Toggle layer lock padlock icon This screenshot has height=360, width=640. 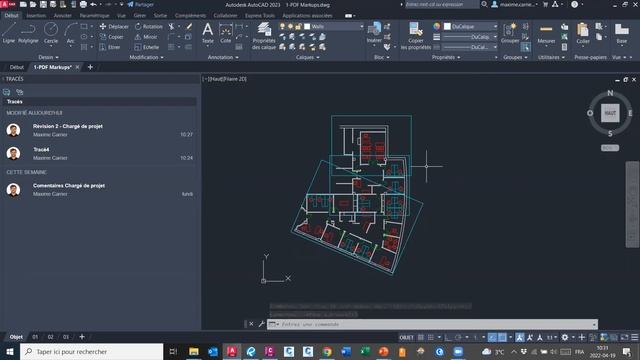click(298, 27)
